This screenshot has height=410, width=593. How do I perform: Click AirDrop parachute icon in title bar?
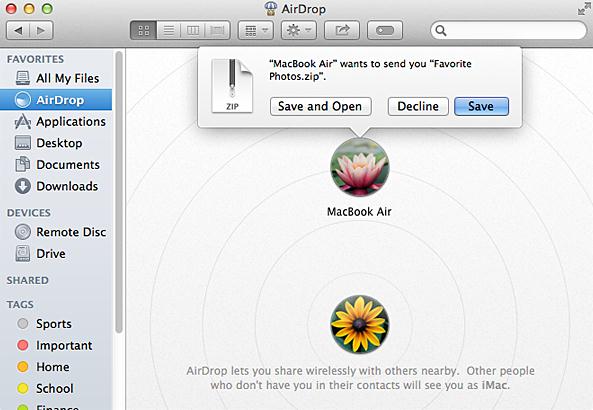(x=270, y=8)
